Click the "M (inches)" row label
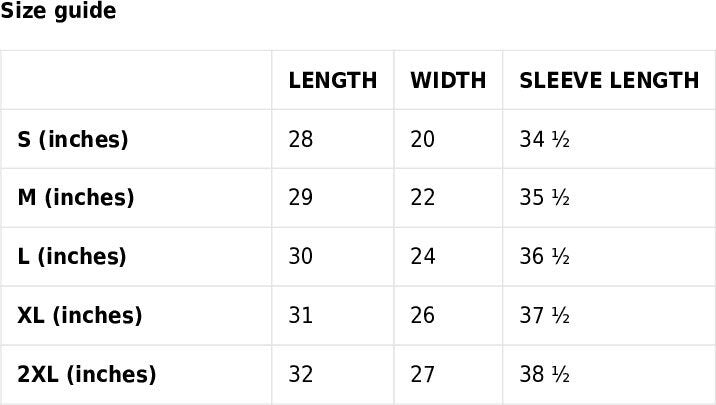Image resolution: width=716 pixels, height=405 pixels. (76, 198)
